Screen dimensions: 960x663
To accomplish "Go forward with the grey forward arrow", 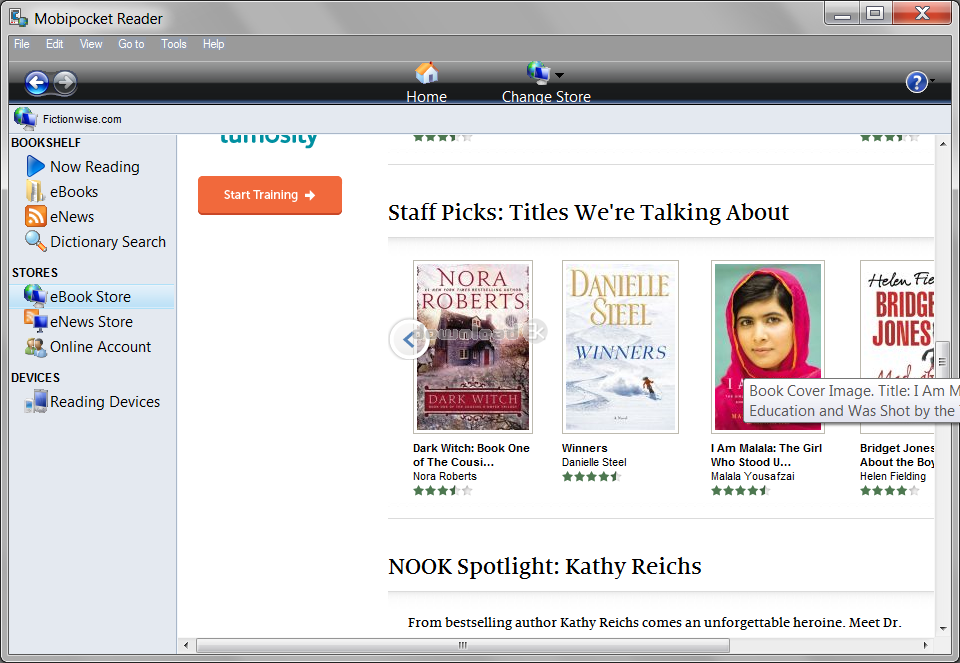I will coord(65,82).
